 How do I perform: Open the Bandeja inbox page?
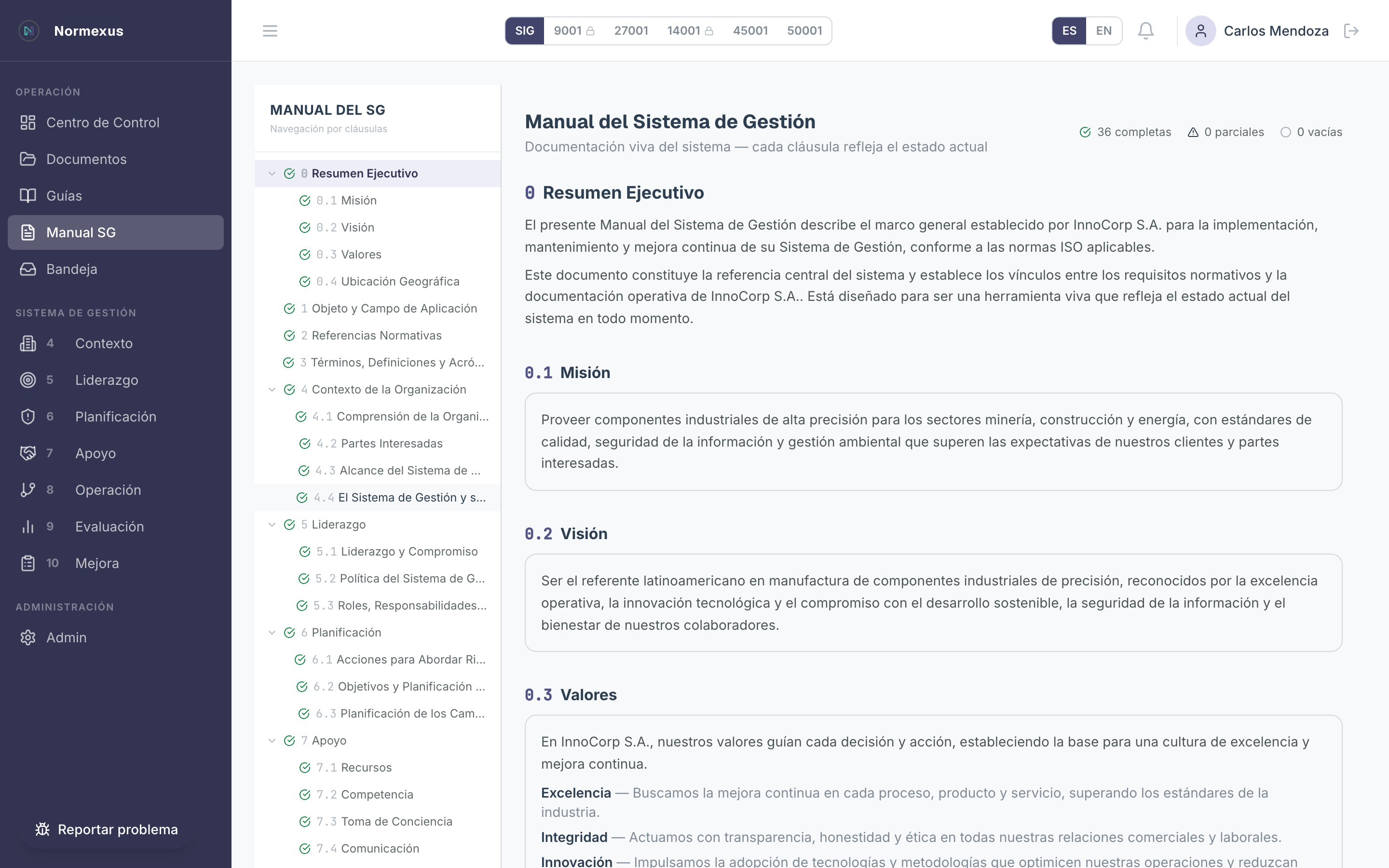115,269
